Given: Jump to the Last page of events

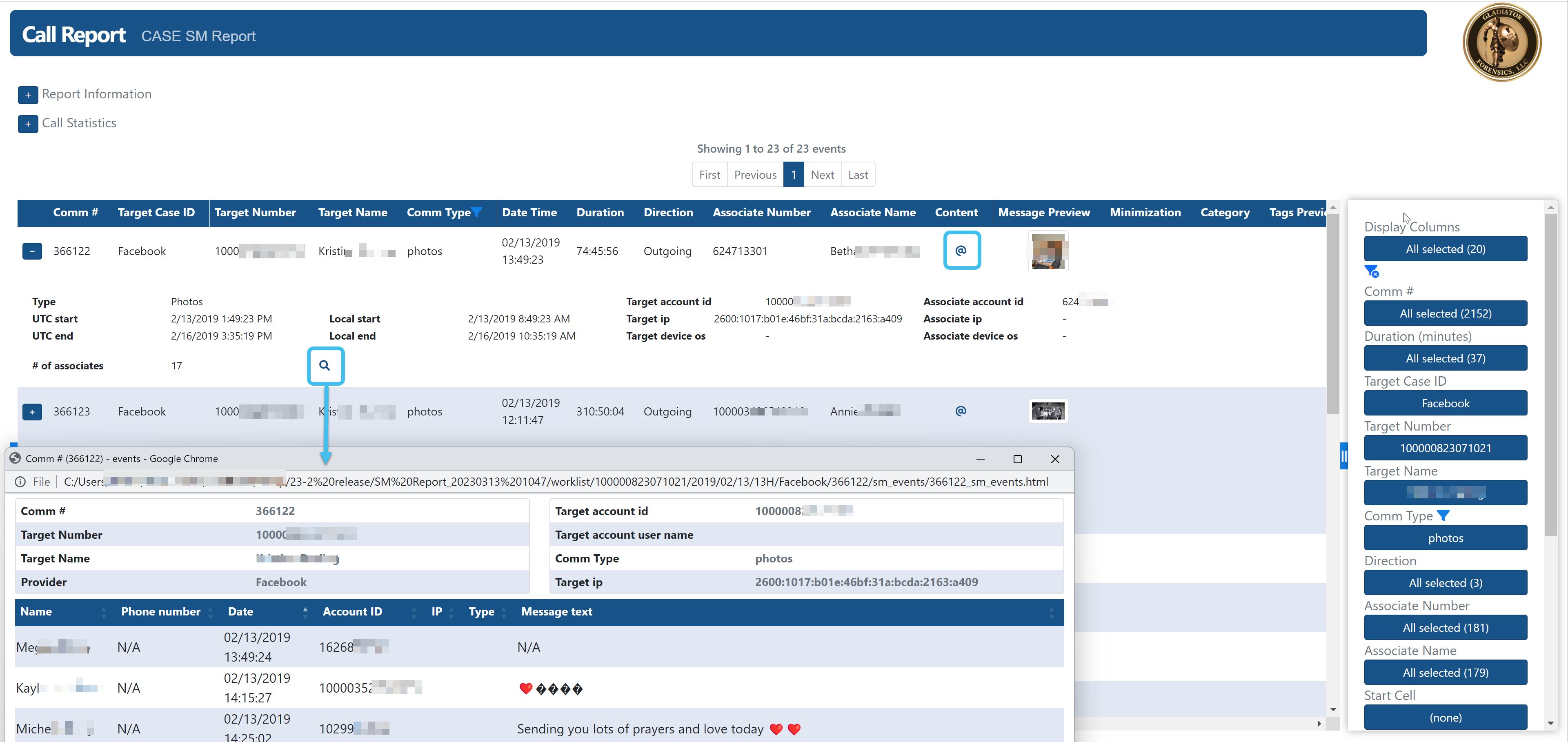Looking at the screenshot, I should tap(858, 175).
